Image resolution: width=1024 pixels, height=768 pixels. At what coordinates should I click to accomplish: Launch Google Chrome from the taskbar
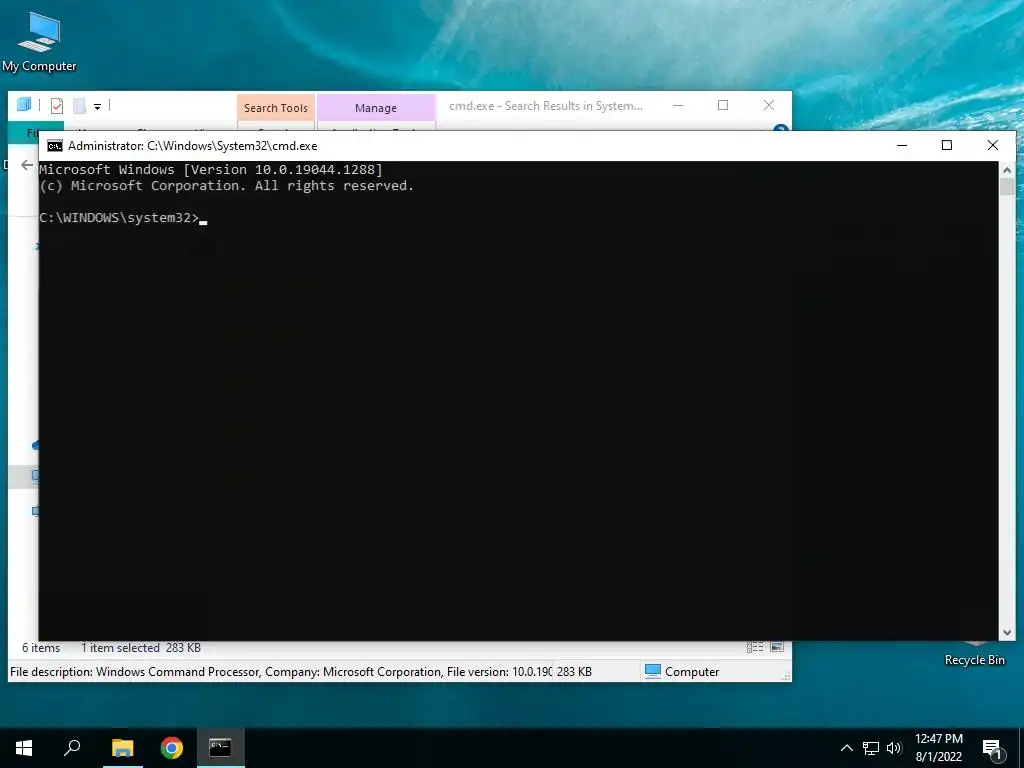point(172,748)
